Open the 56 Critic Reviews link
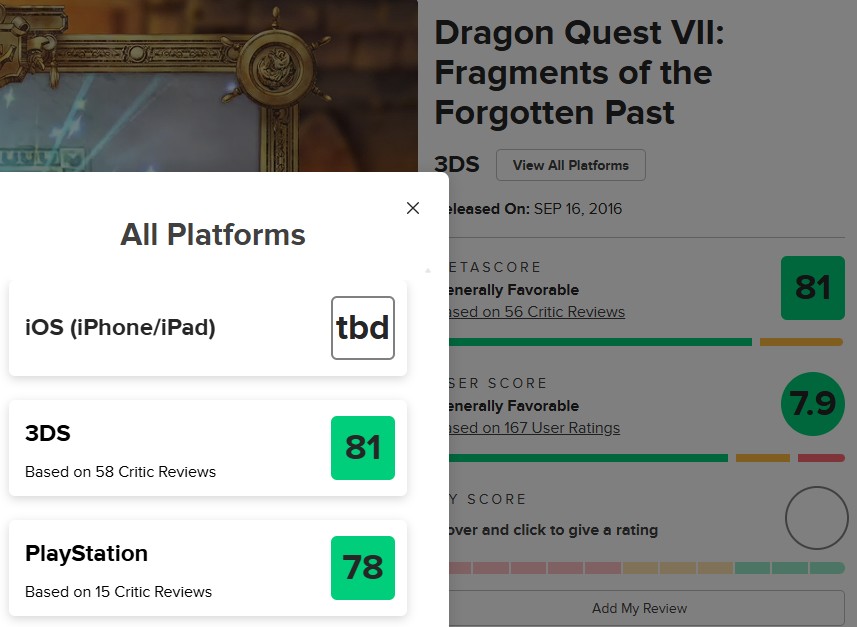Viewport: 857px width, 627px height. coord(540,312)
